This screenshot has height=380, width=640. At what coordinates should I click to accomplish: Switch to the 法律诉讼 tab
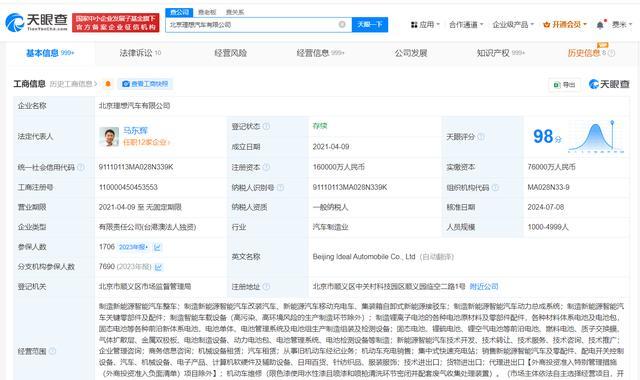point(140,53)
